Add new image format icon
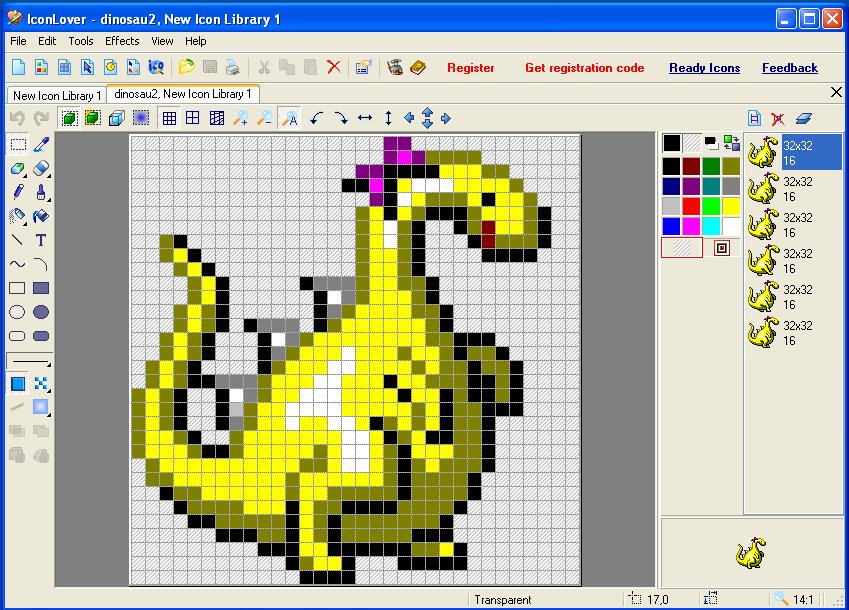The width and height of the screenshot is (849, 610). pos(754,118)
